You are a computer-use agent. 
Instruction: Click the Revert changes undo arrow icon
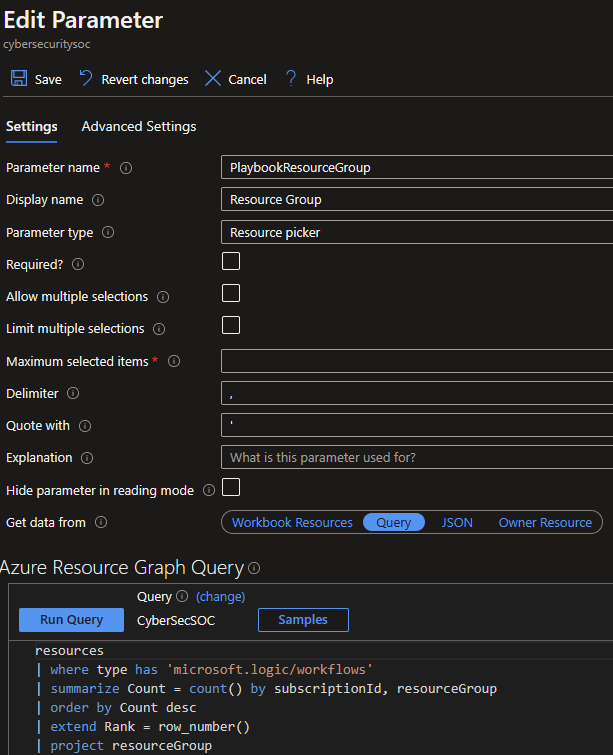tap(86, 78)
